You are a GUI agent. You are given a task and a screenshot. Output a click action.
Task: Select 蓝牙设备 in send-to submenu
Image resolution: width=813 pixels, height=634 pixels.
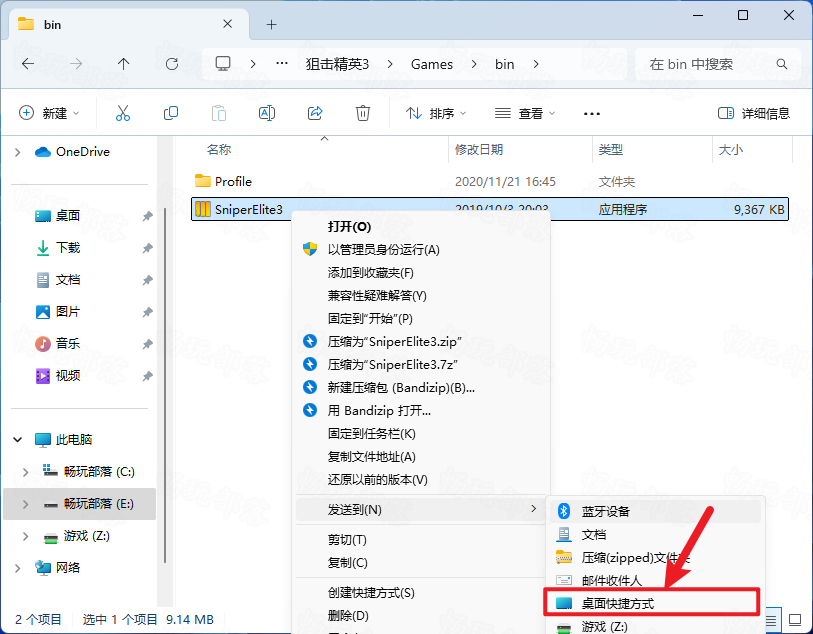(655, 511)
